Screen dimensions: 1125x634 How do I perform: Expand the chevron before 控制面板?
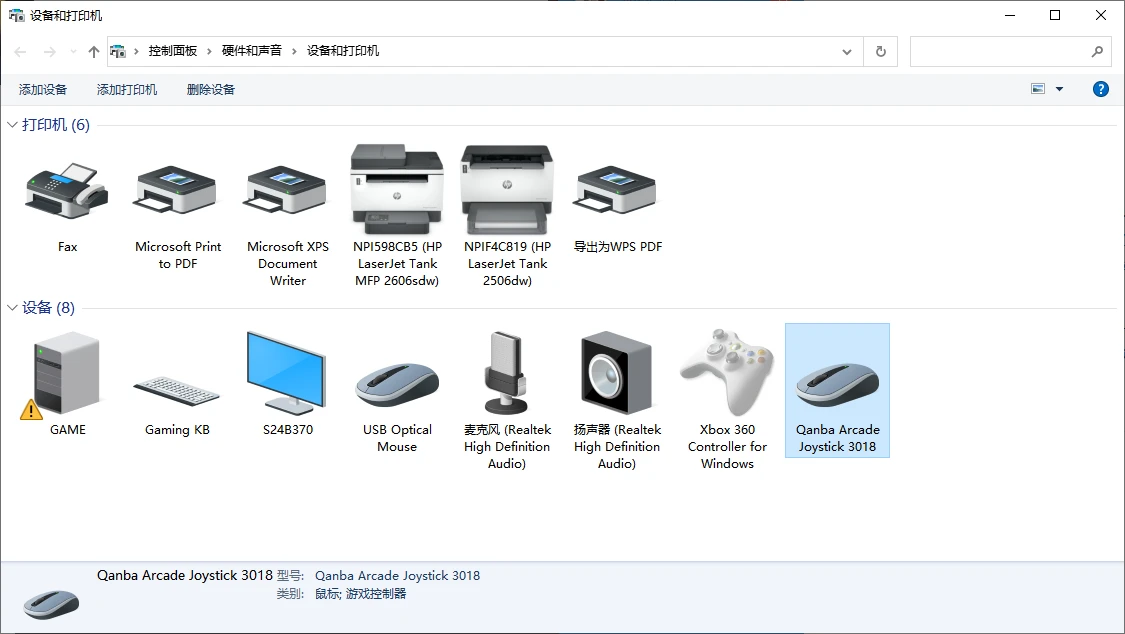pyautogui.click(x=136, y=51)
